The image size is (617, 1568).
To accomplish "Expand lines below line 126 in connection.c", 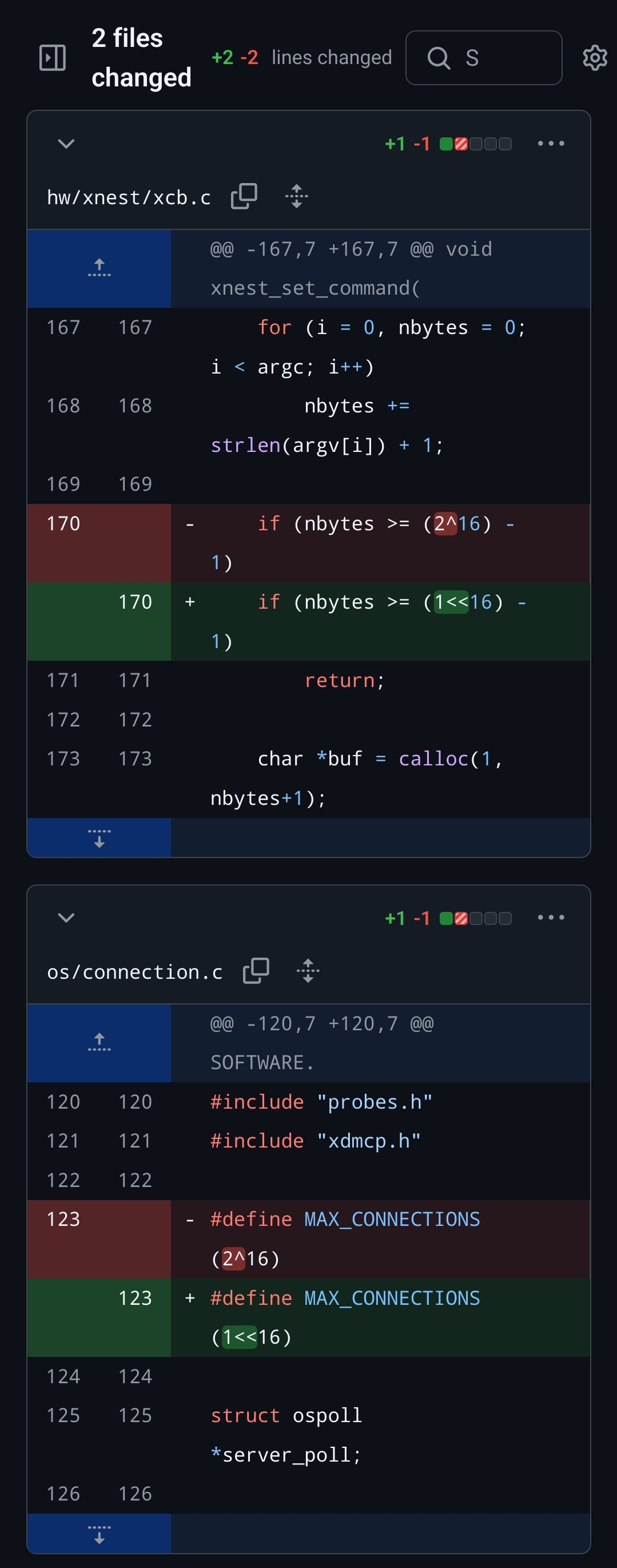I will click(x=99, y=1533).
